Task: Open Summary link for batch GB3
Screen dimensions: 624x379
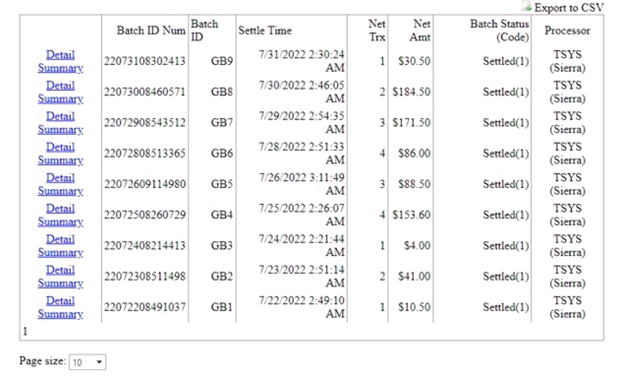Action: 60,252
